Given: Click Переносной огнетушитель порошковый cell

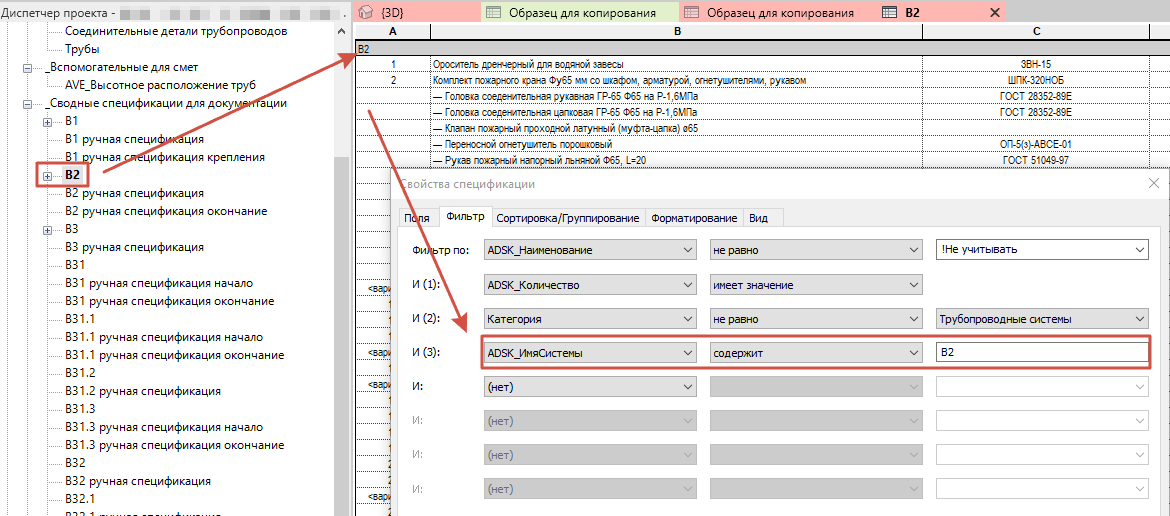Looking at the screenshot, I should click(677, 144).
